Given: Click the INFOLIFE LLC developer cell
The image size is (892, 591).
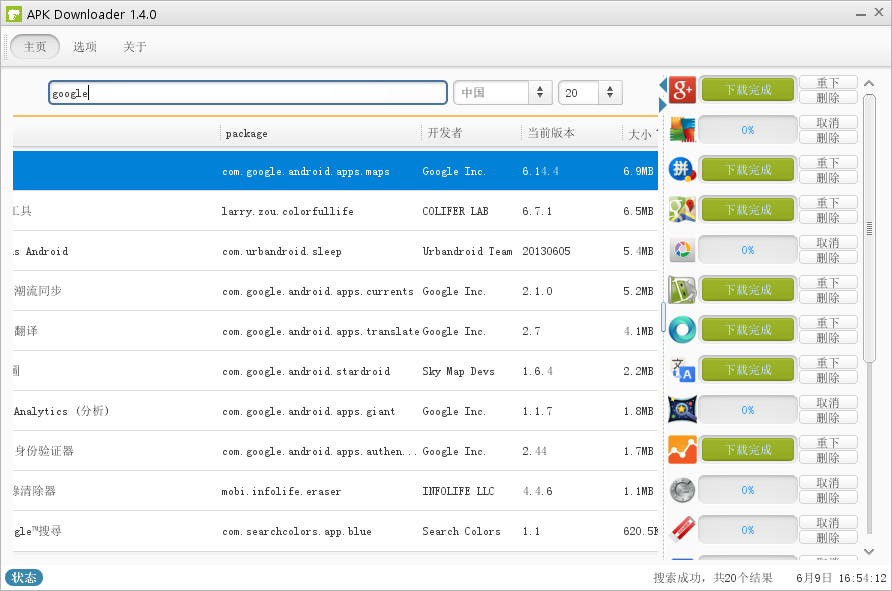Looking at the screenshot, I should [458, 491].
